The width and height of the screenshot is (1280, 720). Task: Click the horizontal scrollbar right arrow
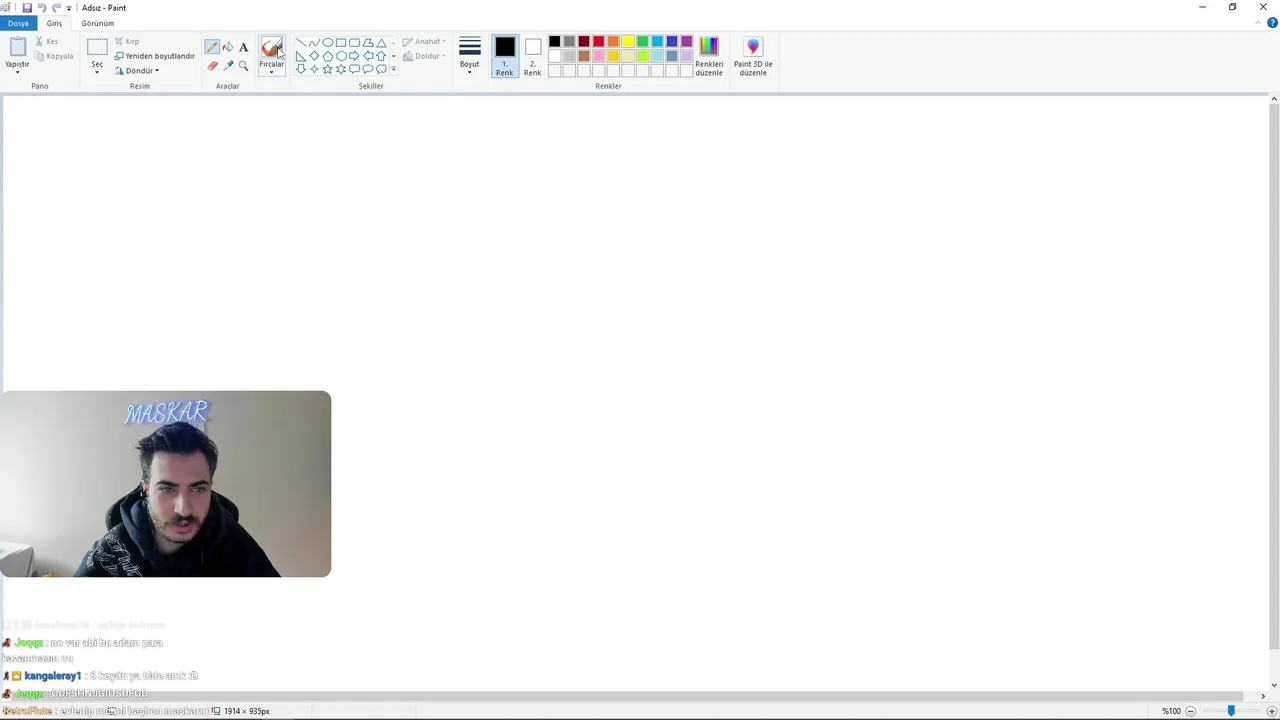tap(1262, 696)
